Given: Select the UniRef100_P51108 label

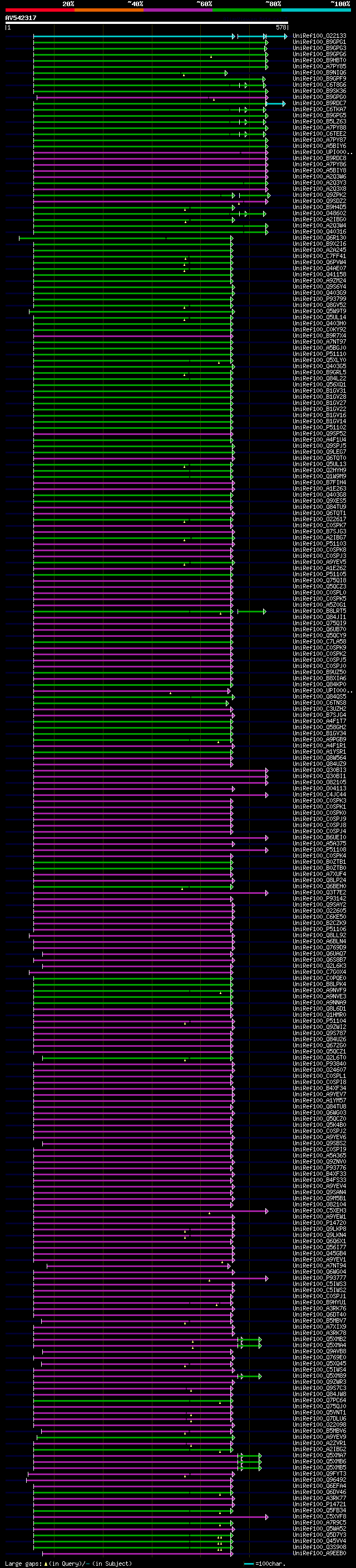Looking at the screenshot, I should click(x=319, y=850).
